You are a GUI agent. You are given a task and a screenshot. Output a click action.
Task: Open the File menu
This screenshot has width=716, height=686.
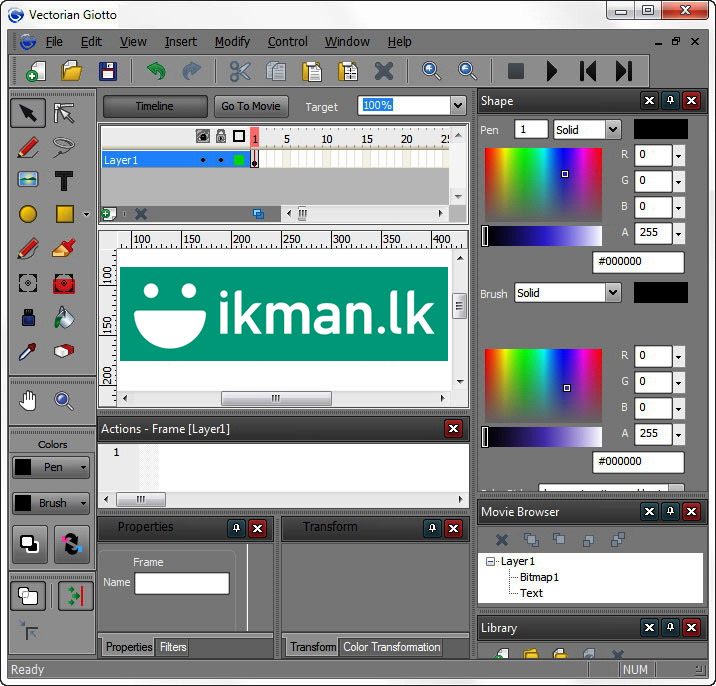click(x=54, y=42)
